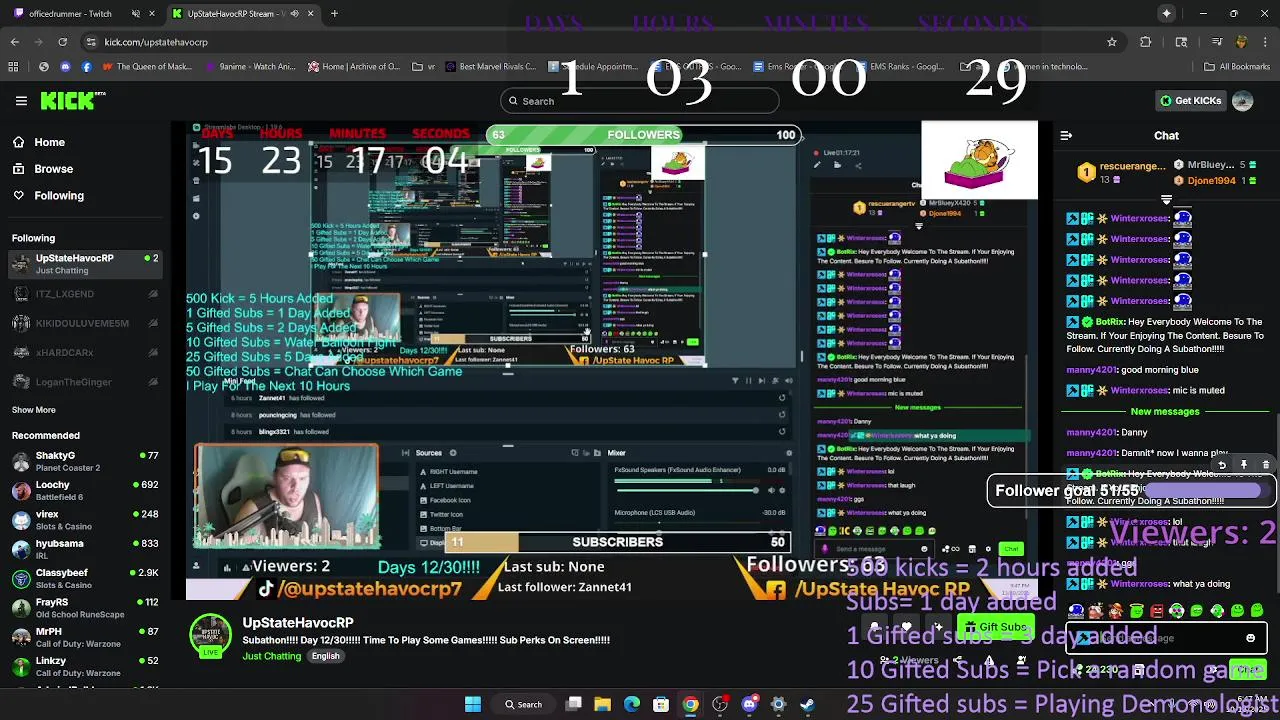The height and width of the screenshot is (720, 1280).
Task: Open Facebook bookmark icon
Action: 86,67
